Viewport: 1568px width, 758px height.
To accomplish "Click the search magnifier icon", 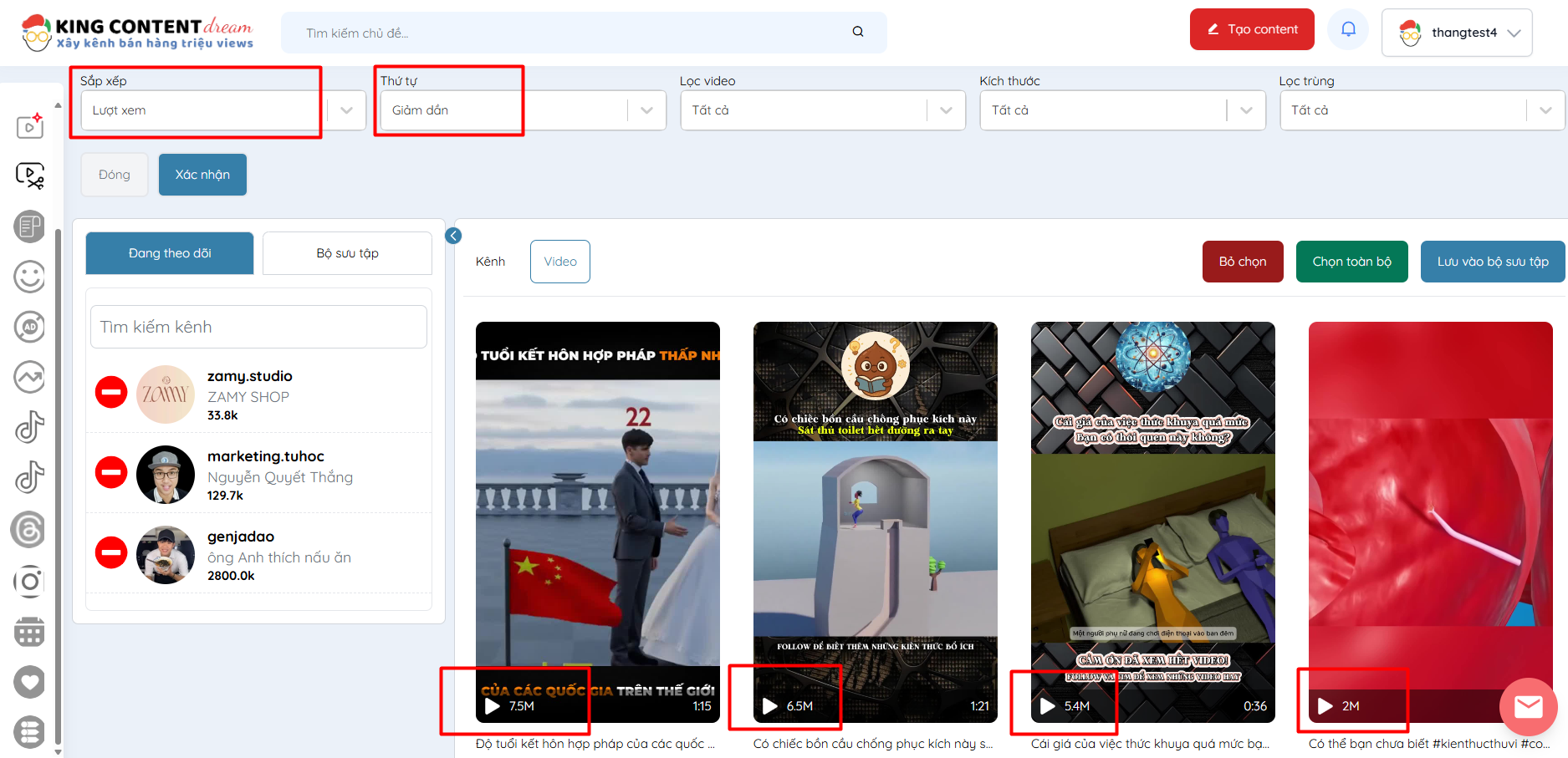I will [858, 32].
